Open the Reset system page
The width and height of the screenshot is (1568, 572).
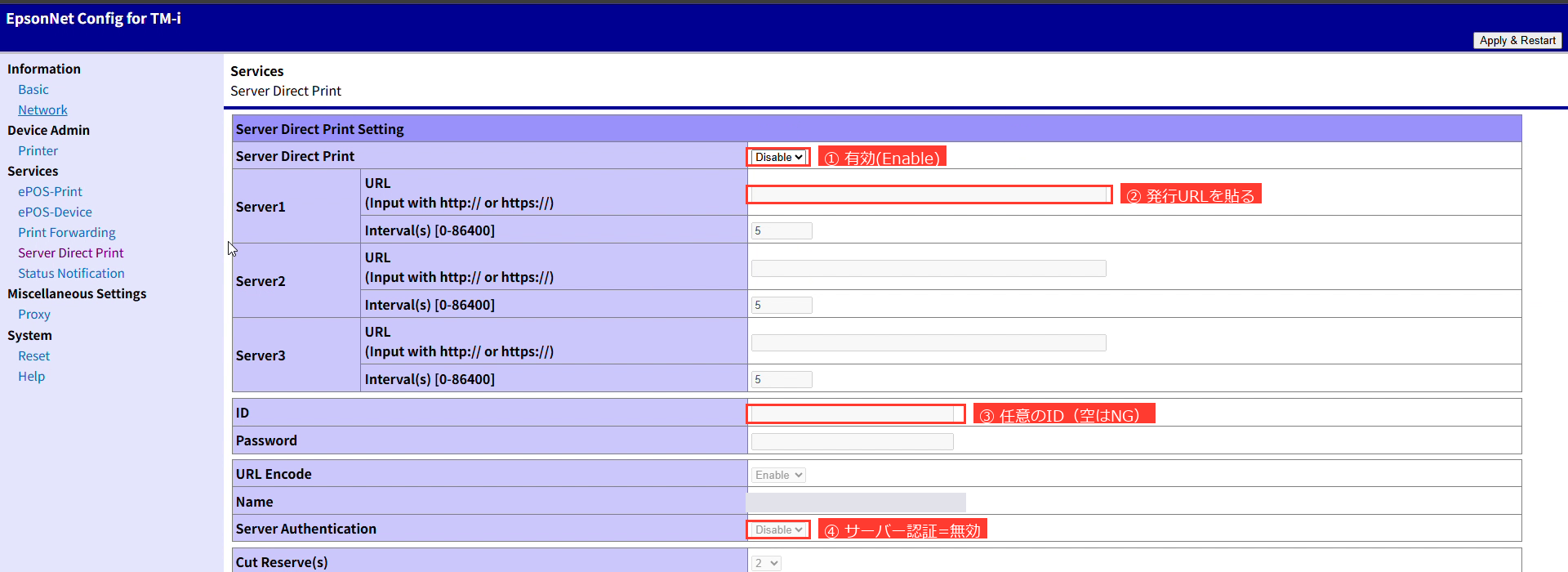click(x=33, y=355)
